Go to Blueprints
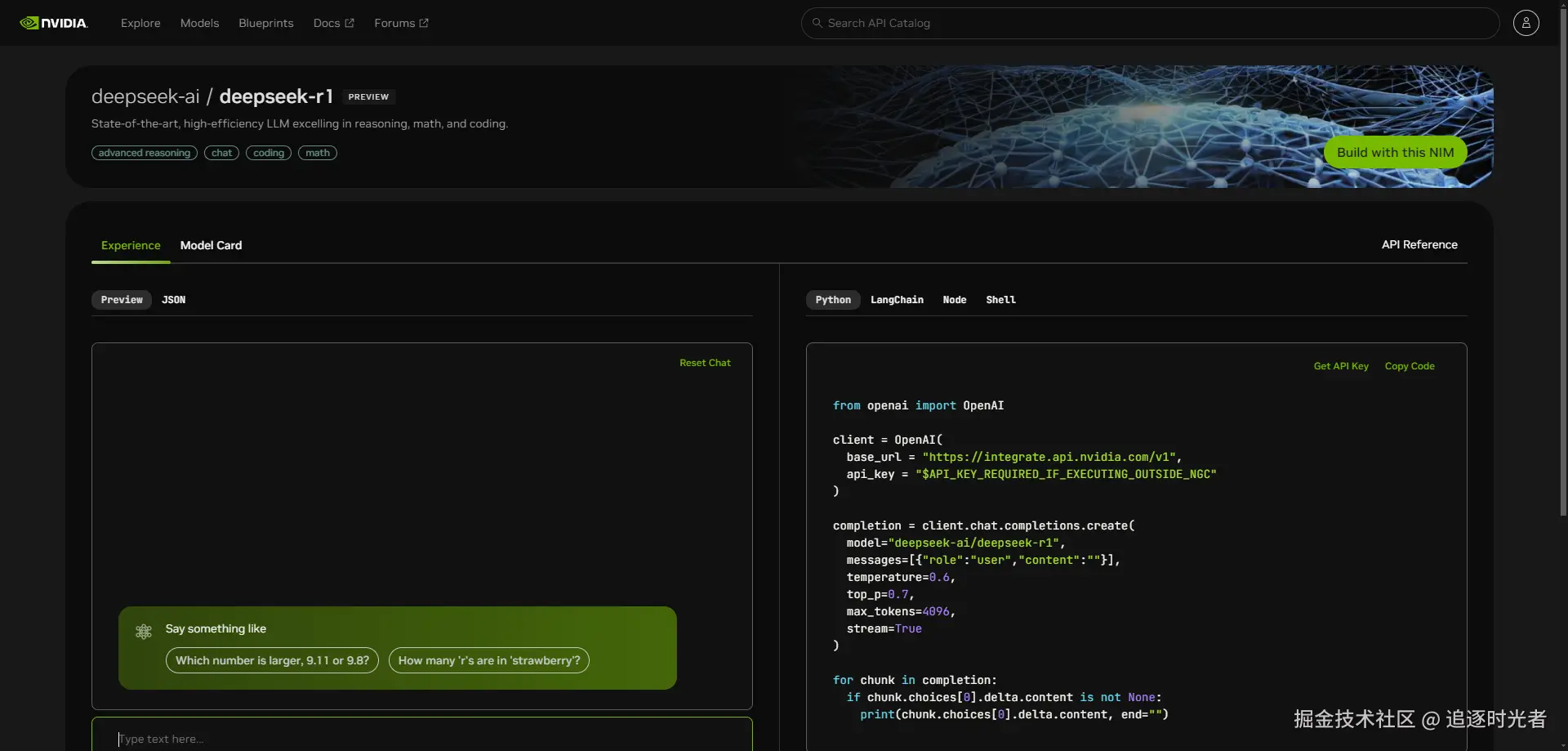Viewport: 1568px width, 751px height. point(266,23)
